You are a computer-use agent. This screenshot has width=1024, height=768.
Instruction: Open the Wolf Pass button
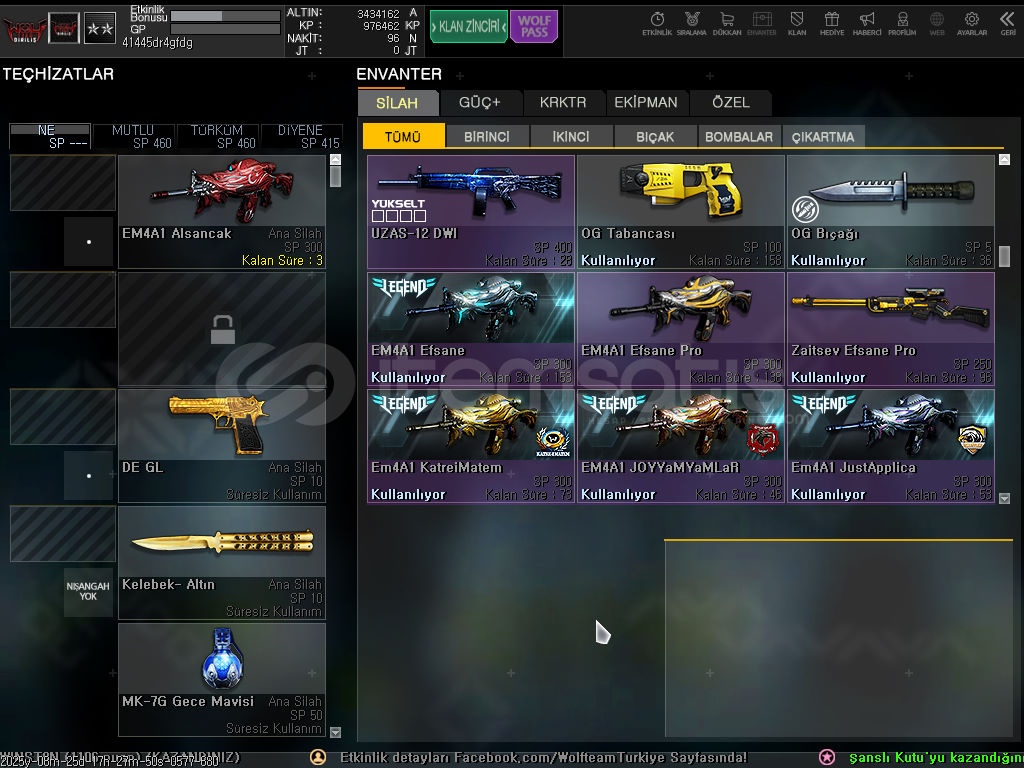tap(534, 27)
